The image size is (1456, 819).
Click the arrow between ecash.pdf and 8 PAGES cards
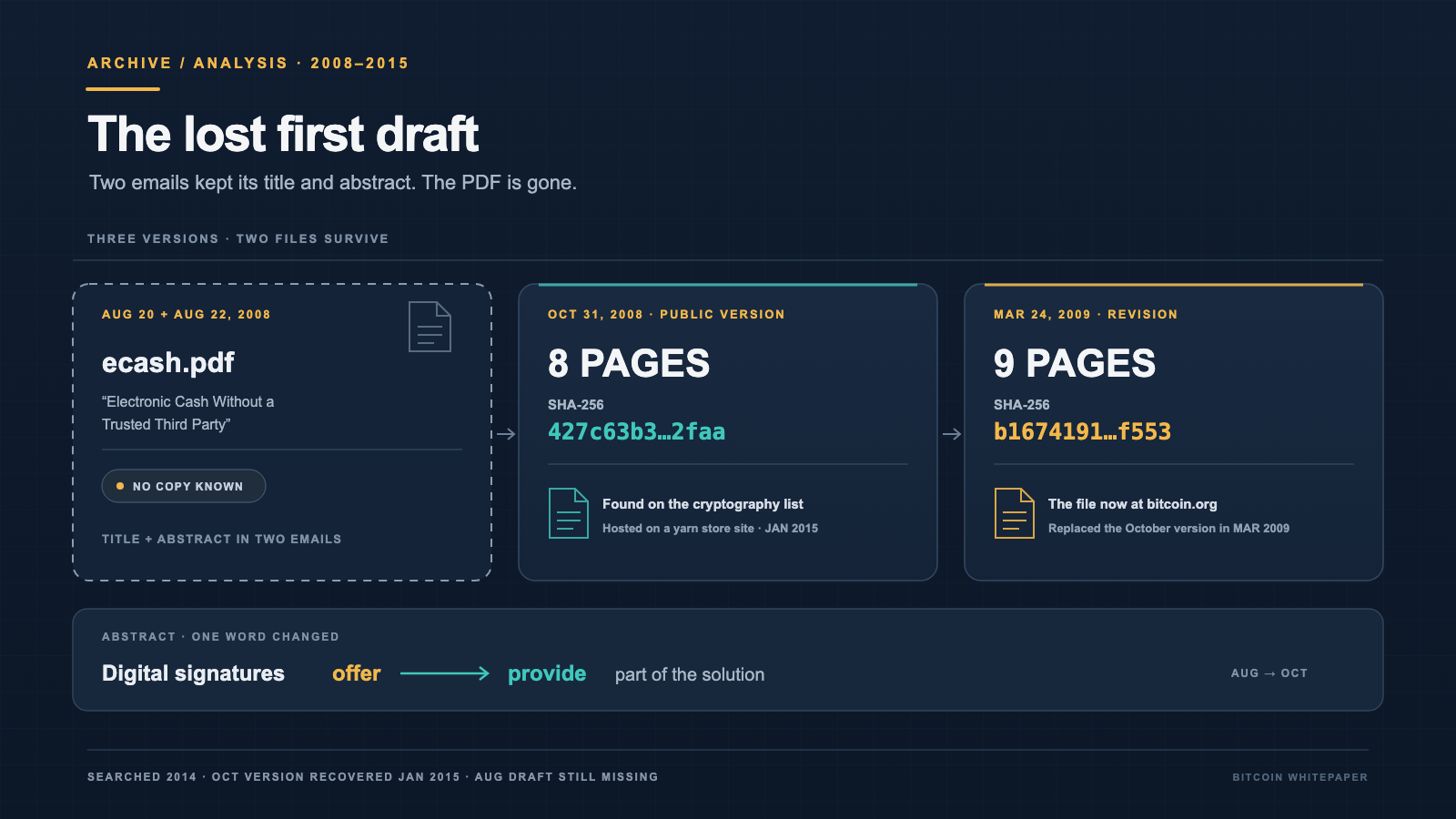506,434
